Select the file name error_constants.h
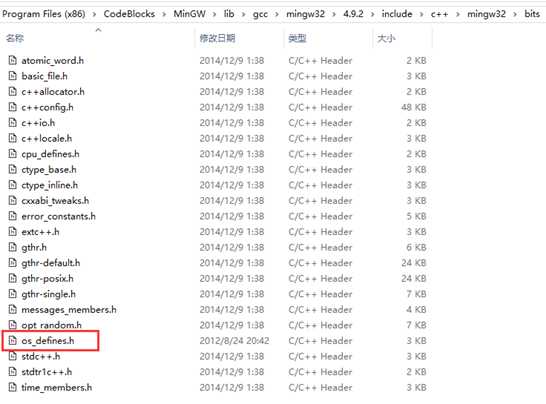This screenshot has height=404, width=546. [x=58, y=216]
